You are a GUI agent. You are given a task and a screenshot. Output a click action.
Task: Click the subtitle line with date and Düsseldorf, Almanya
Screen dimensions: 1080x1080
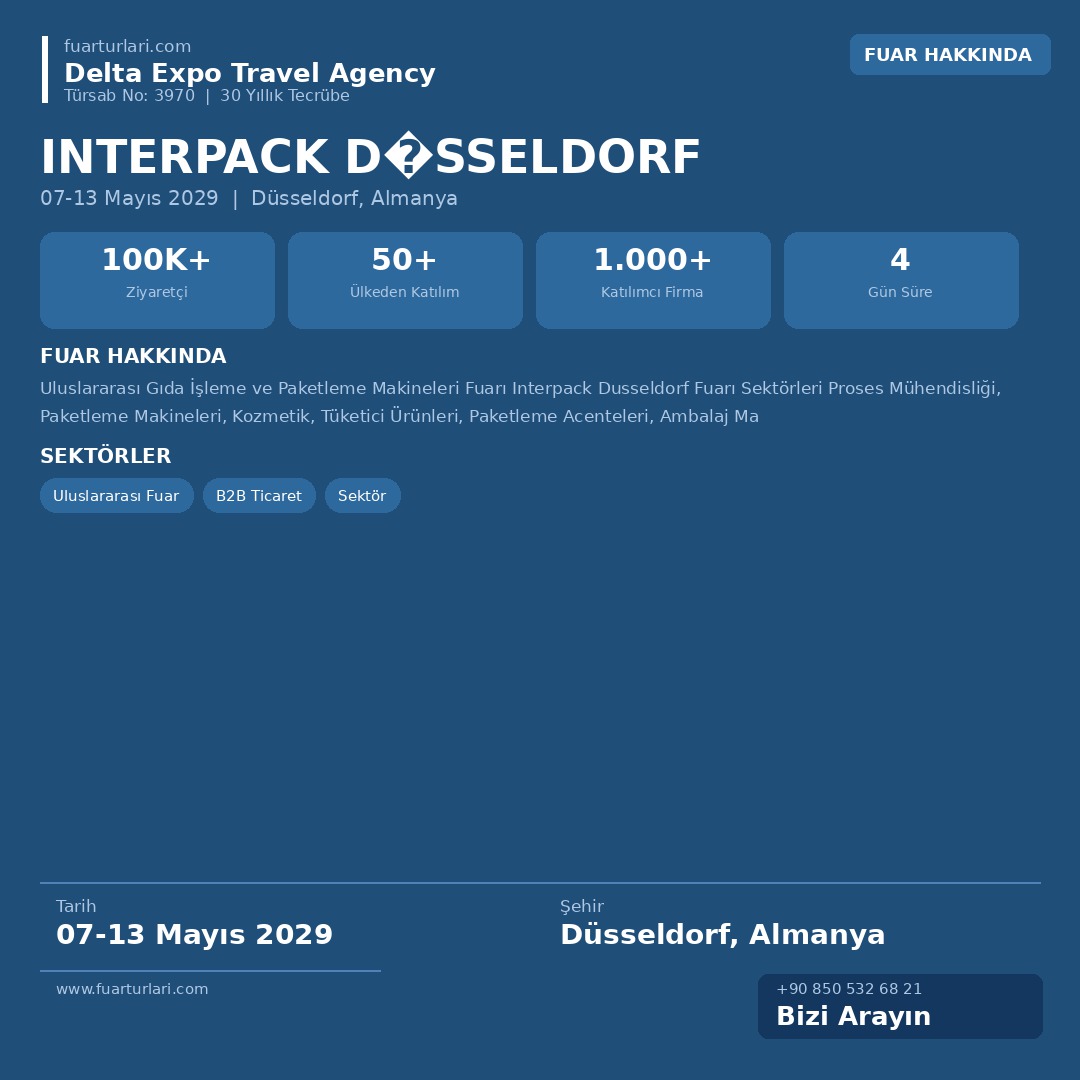(x=249, y=198)
